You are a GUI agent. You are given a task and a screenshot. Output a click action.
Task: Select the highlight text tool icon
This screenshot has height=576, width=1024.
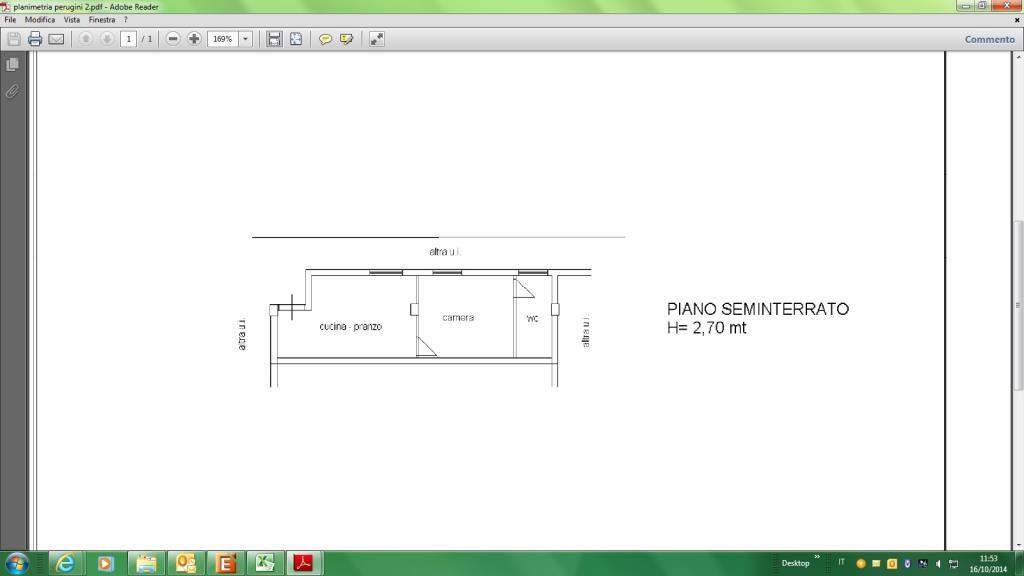tap(347, 39)
